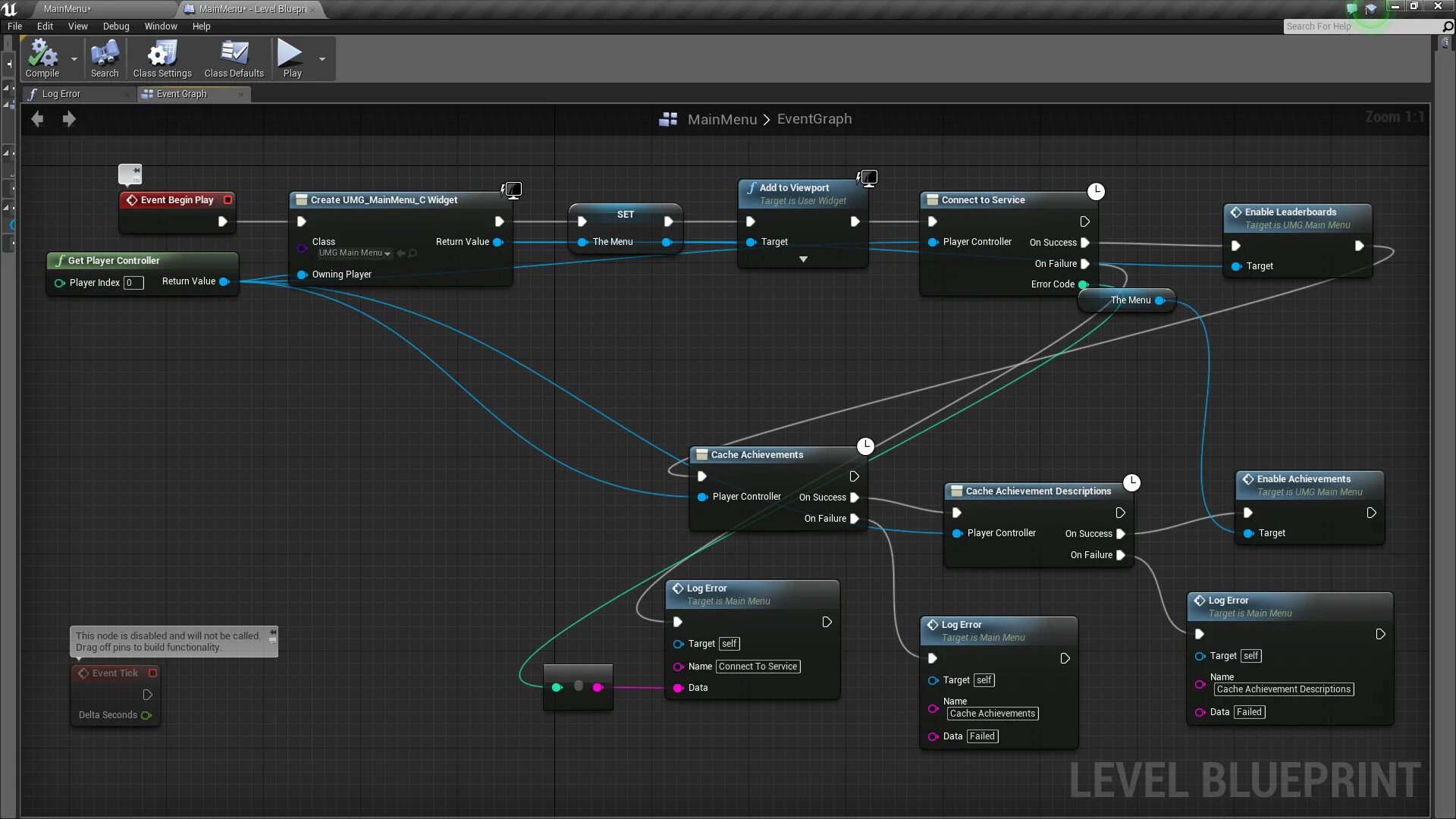This screenshot has height=819, width=1456.
Task: Click Connect to Service On Success pin
Action: click(x=1085, y=243)
